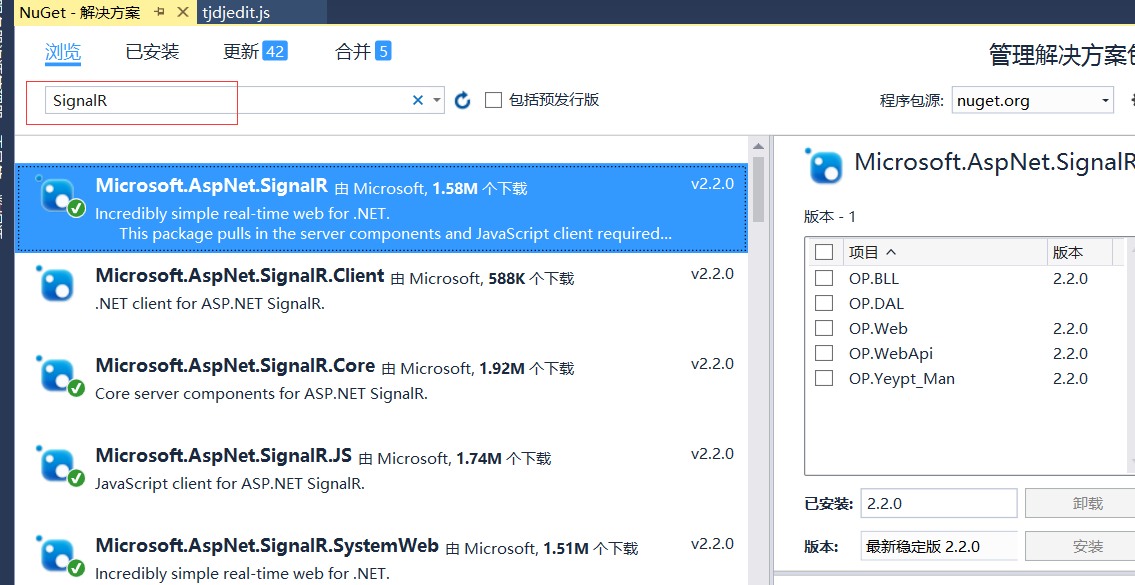Viewport: 1135px width, 585px height.
Task: Click Microsoft.AspNet.SignalR.Core package icon
Action: coord(60,376)
